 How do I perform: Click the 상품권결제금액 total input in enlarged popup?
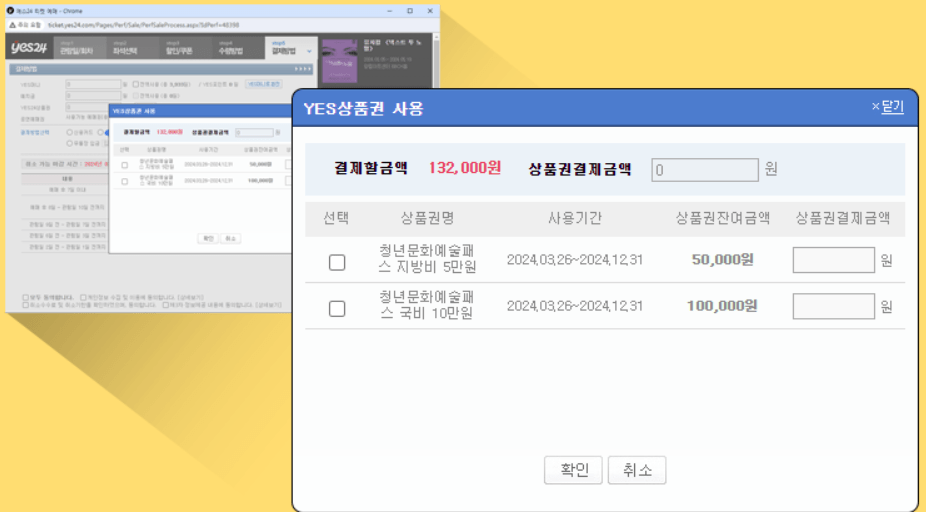(x=705, y=169)
